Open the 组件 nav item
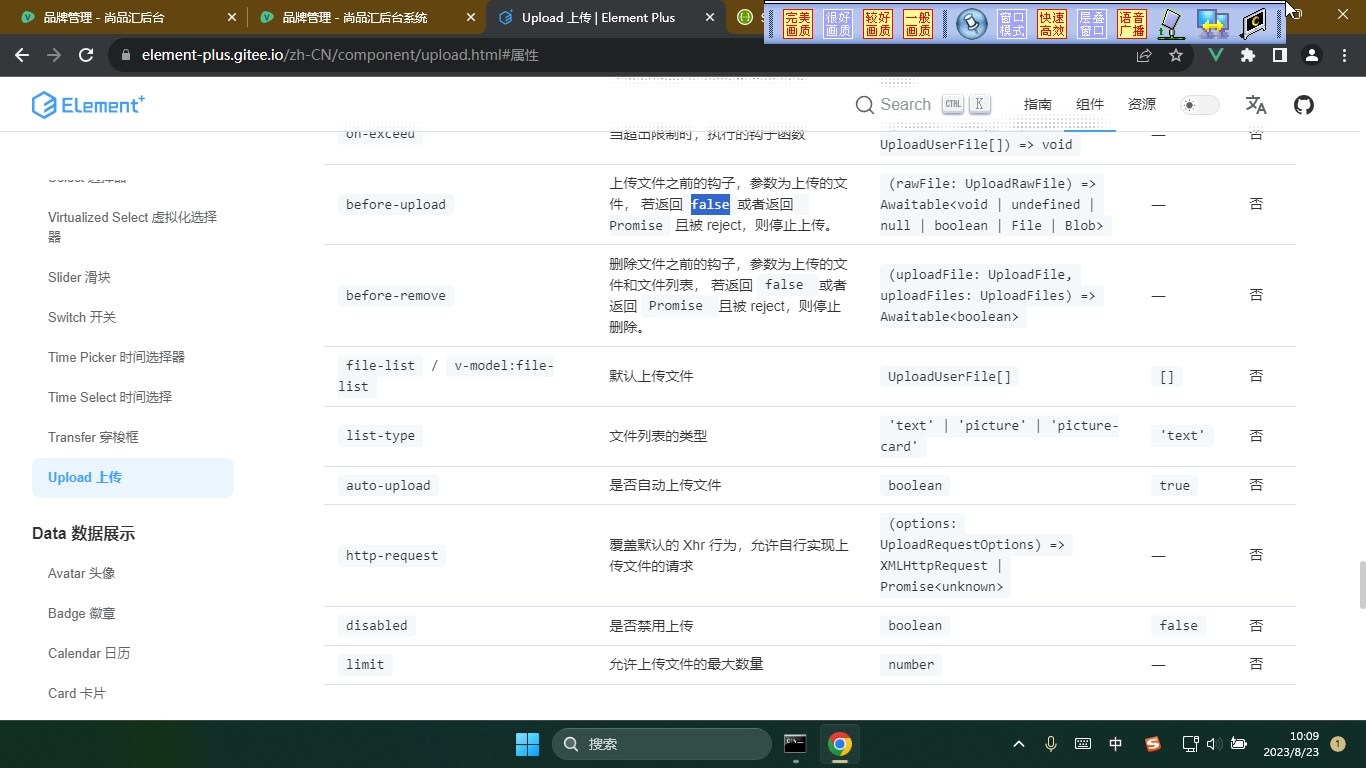The height and width of the screenshot is (768, 1366). coord(1090,105)
